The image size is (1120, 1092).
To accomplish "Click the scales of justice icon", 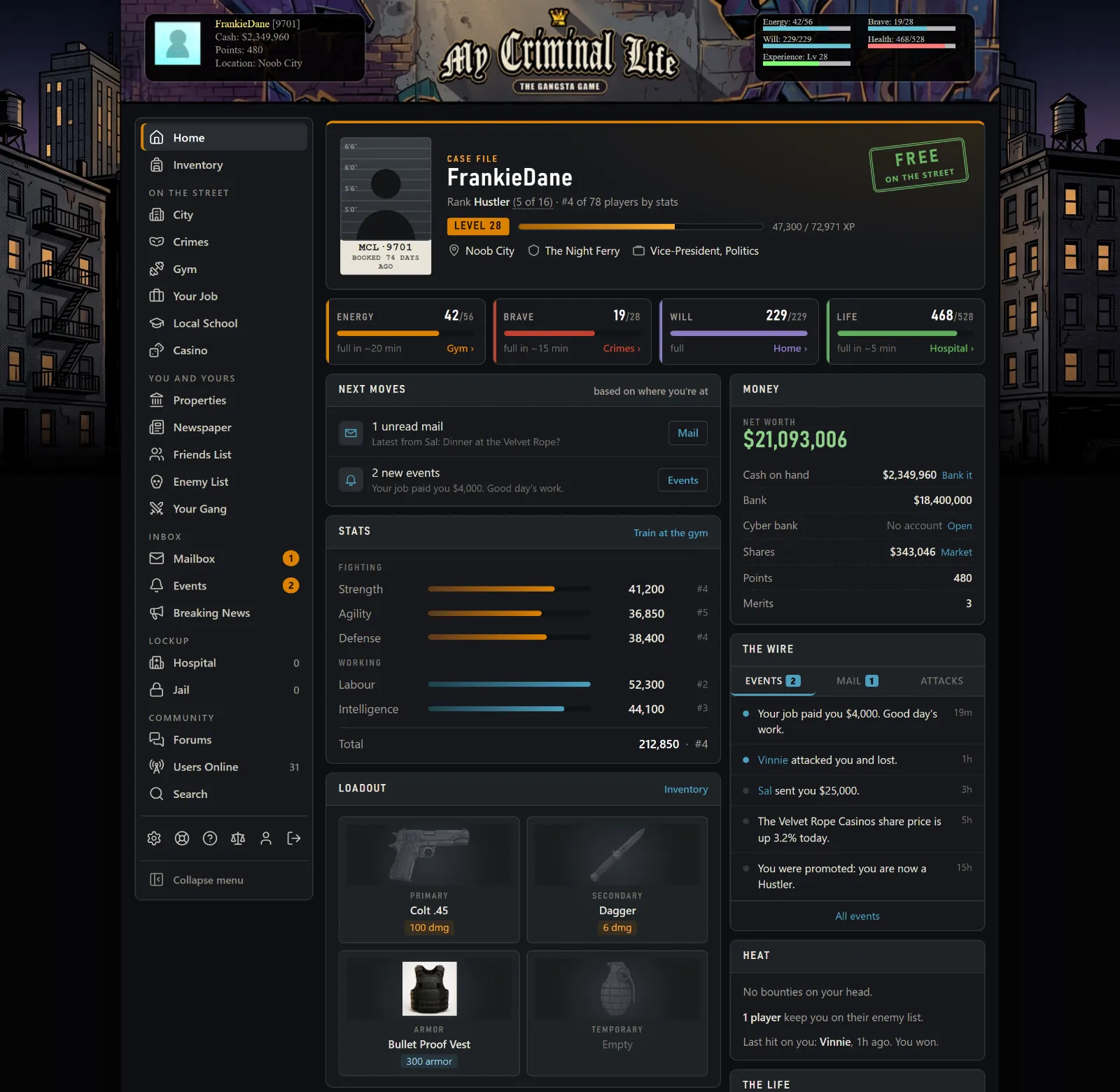I will tap(238, 838).
